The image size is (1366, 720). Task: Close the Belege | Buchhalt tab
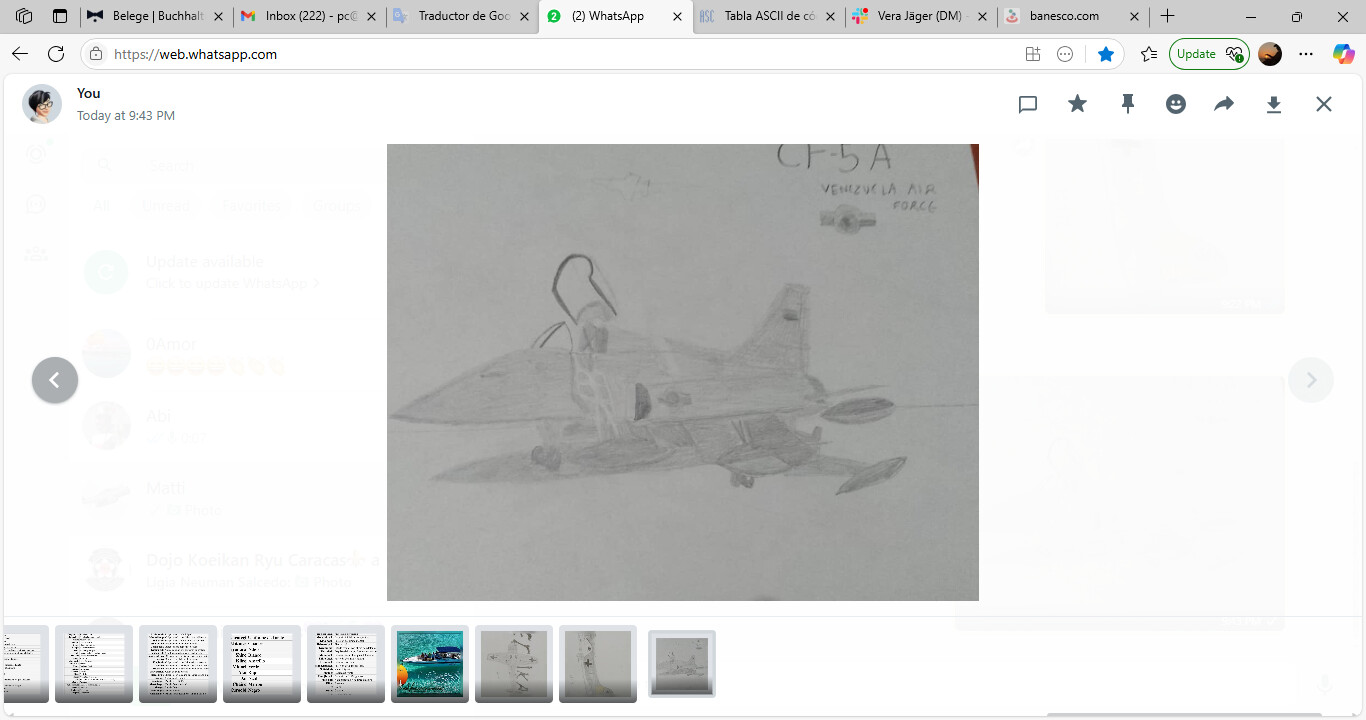(x=219, y=16)
